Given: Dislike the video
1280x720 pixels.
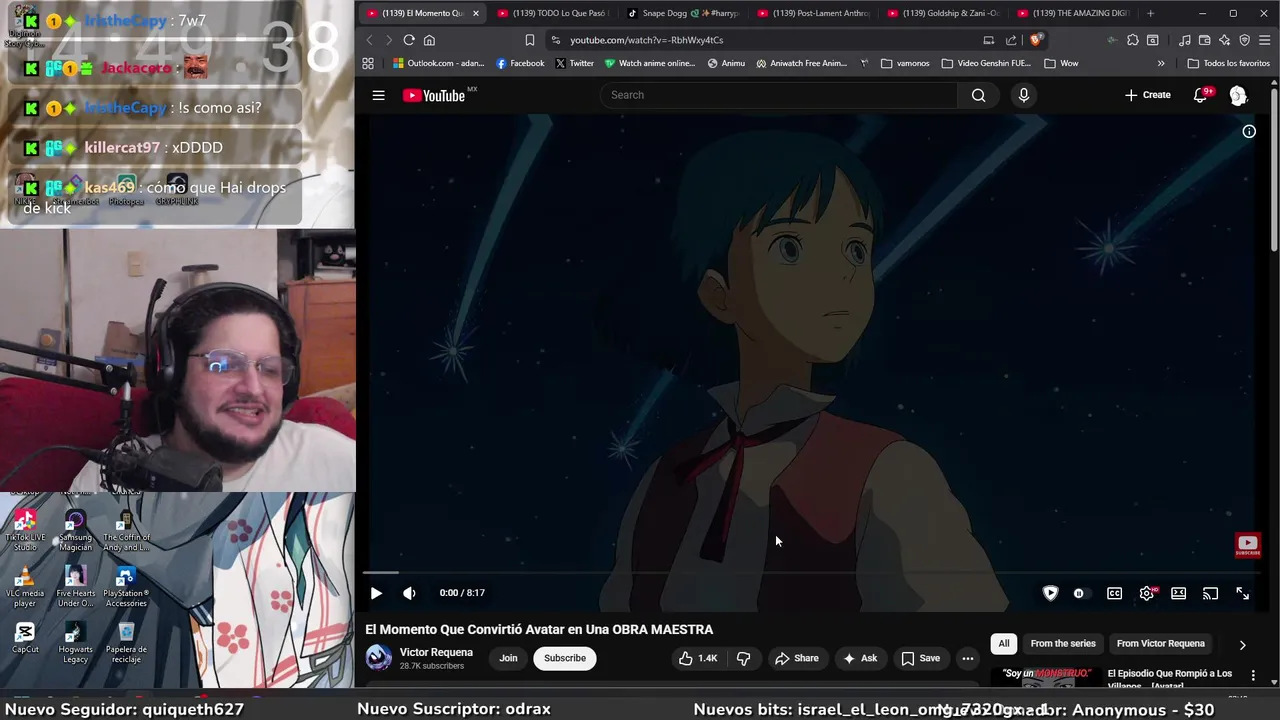Looking at the screenshot, I should coord(743,658).
